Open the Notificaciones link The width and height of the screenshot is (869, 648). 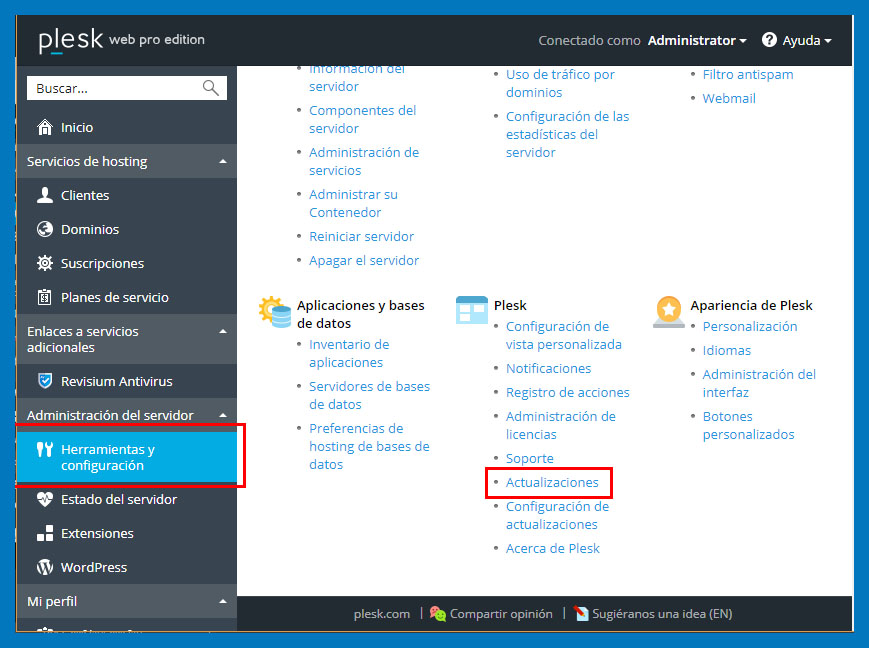tap(548, 368)
